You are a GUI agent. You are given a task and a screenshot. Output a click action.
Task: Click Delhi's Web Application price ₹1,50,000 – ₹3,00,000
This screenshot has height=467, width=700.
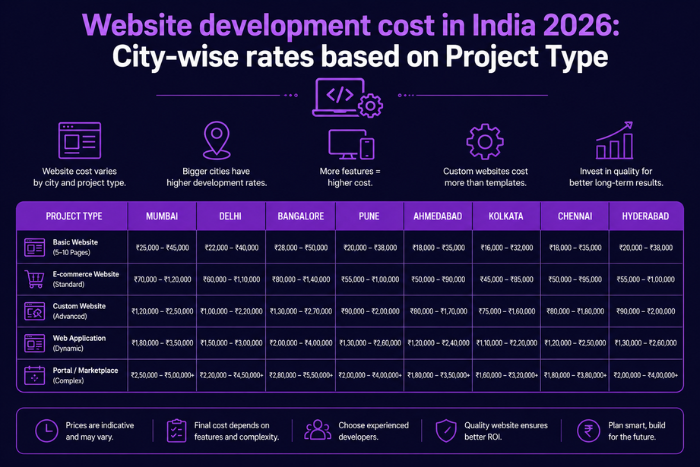pos(231,343)
